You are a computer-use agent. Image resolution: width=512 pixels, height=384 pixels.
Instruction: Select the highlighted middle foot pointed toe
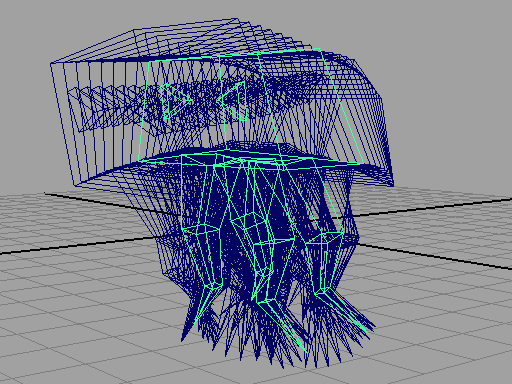pyautogui.click(x=304, y=349)
